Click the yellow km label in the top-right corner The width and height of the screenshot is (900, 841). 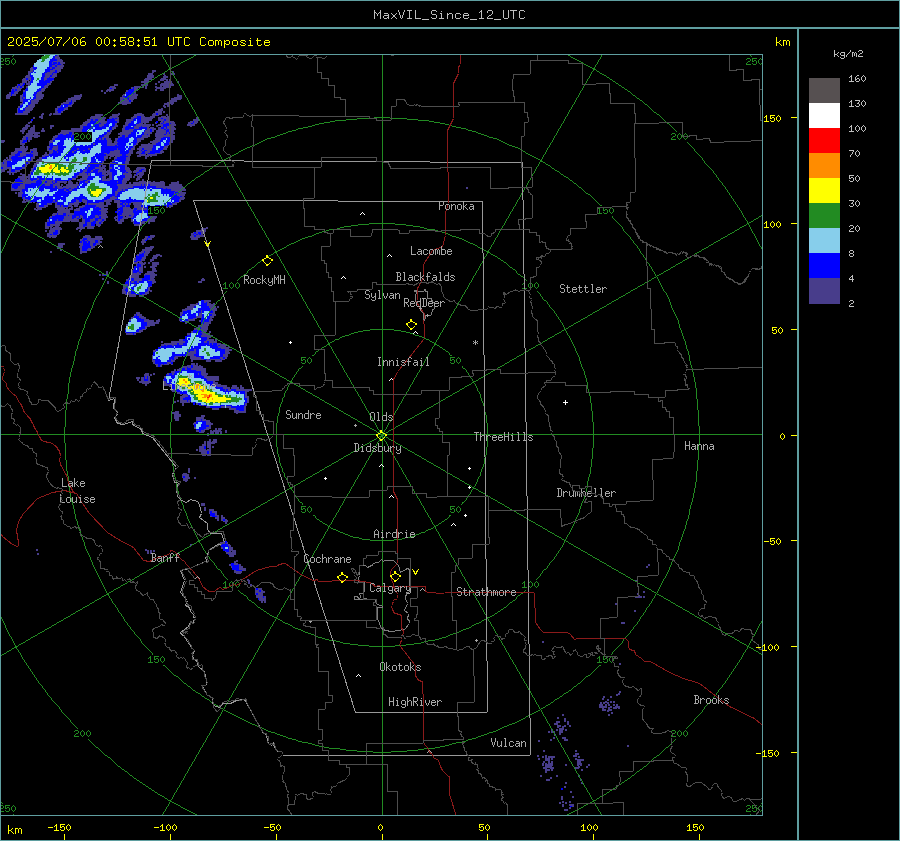click(x=782, y=42)
